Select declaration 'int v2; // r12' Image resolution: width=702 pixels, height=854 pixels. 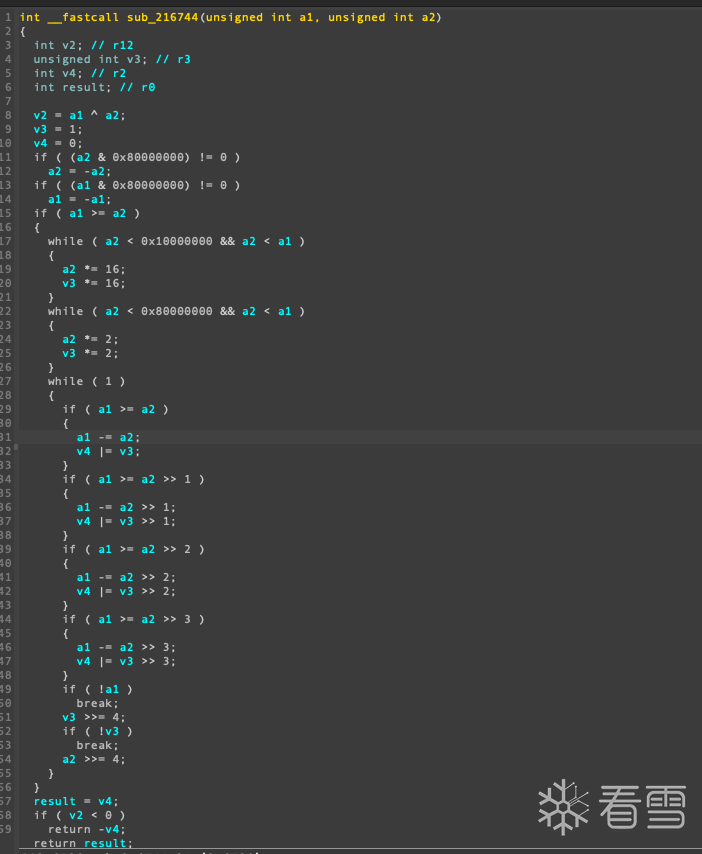(83, 45)
